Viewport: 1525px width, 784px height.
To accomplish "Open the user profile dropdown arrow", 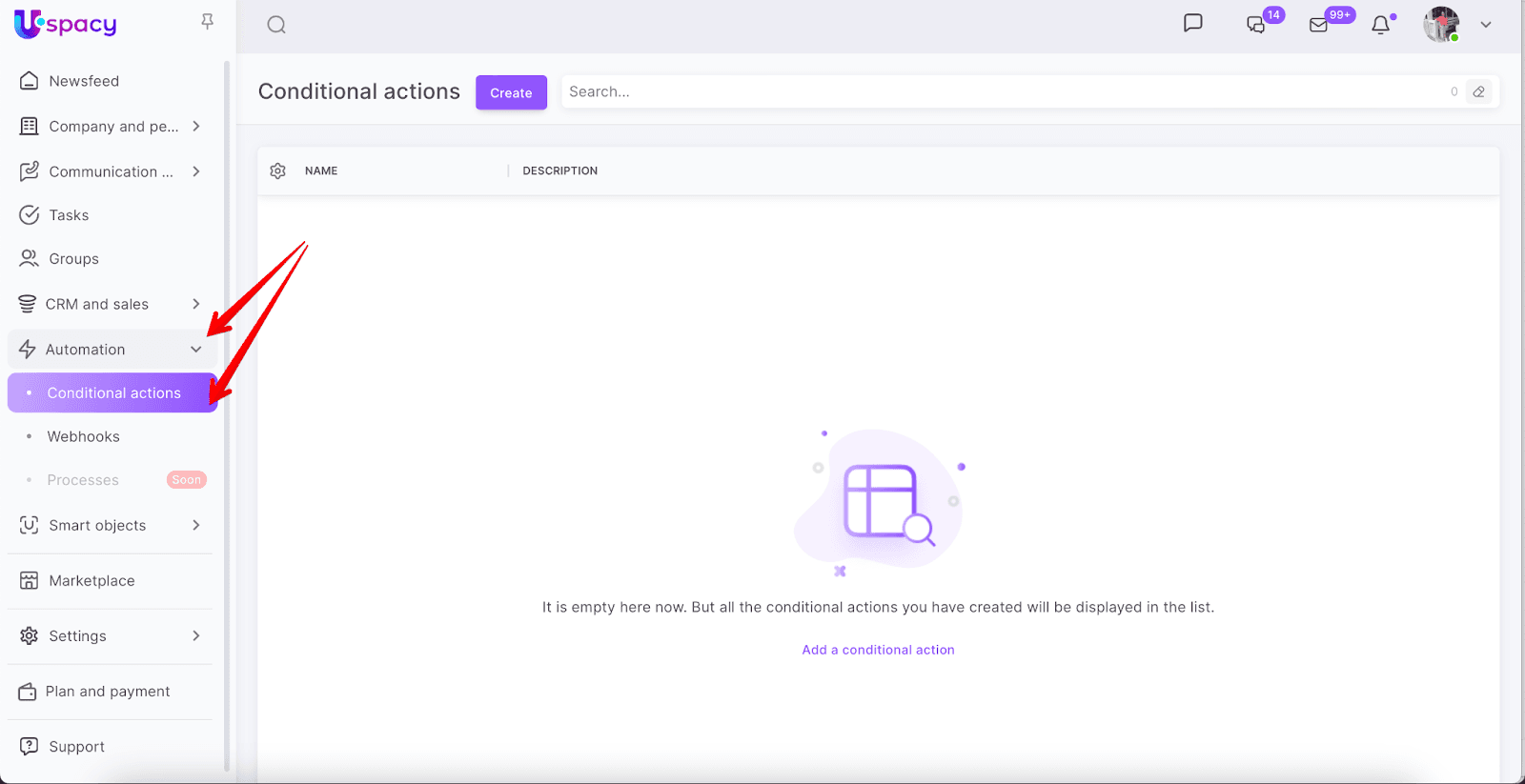I will 1485,25.
